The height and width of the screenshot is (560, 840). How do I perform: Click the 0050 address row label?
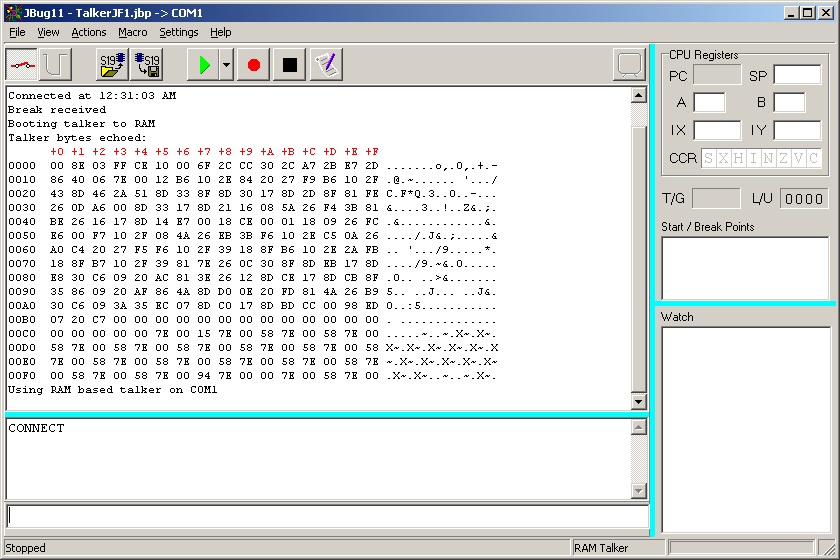click(x=22, y=235)
